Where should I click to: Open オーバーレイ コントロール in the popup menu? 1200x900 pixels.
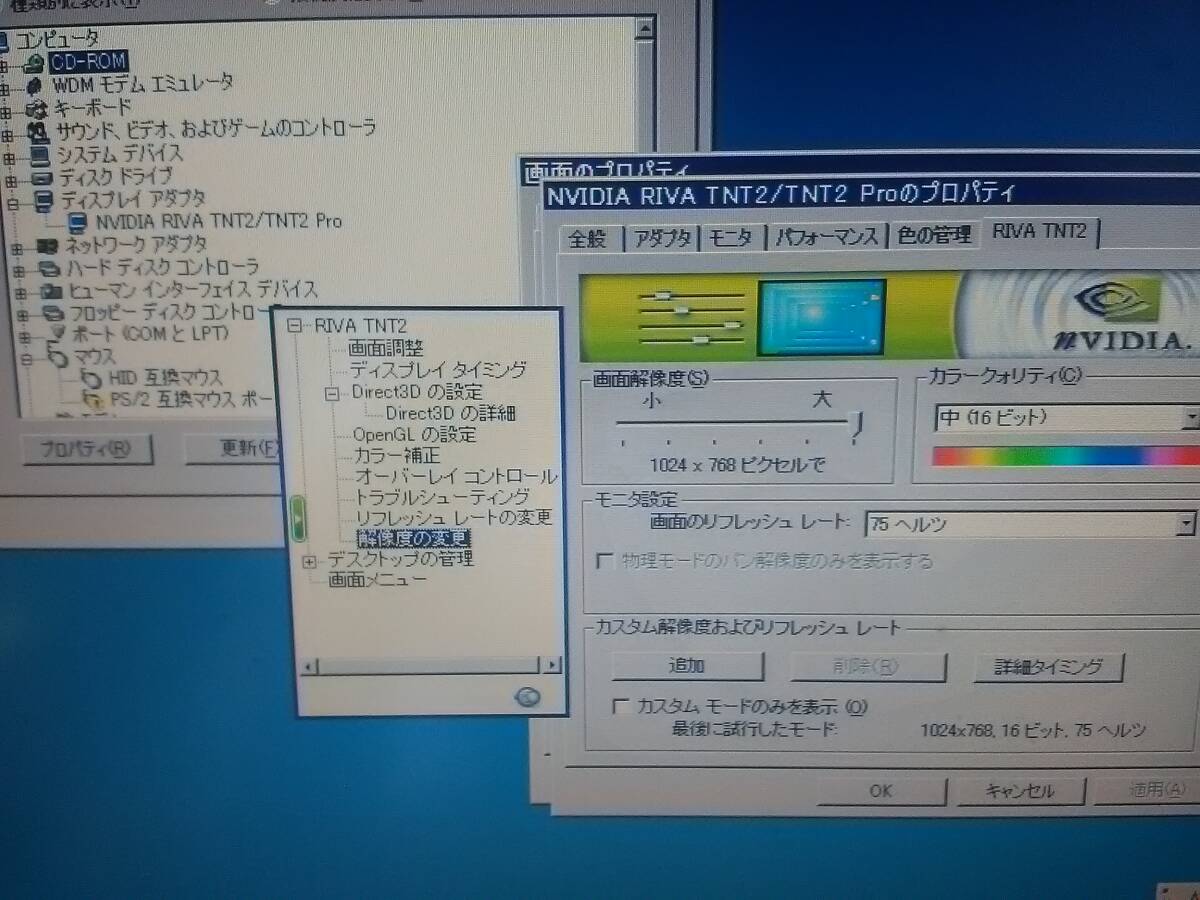(x=456, y=476)
